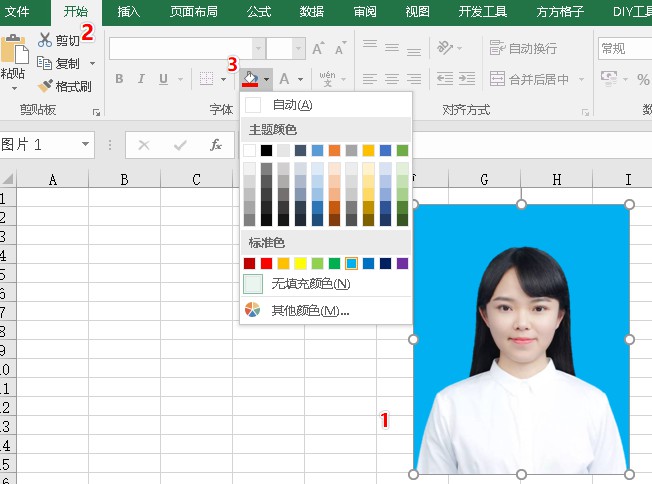This screenshot has height=484, width=652.
Task: Select Automatic (自动) color option
Action: point(291,105)
